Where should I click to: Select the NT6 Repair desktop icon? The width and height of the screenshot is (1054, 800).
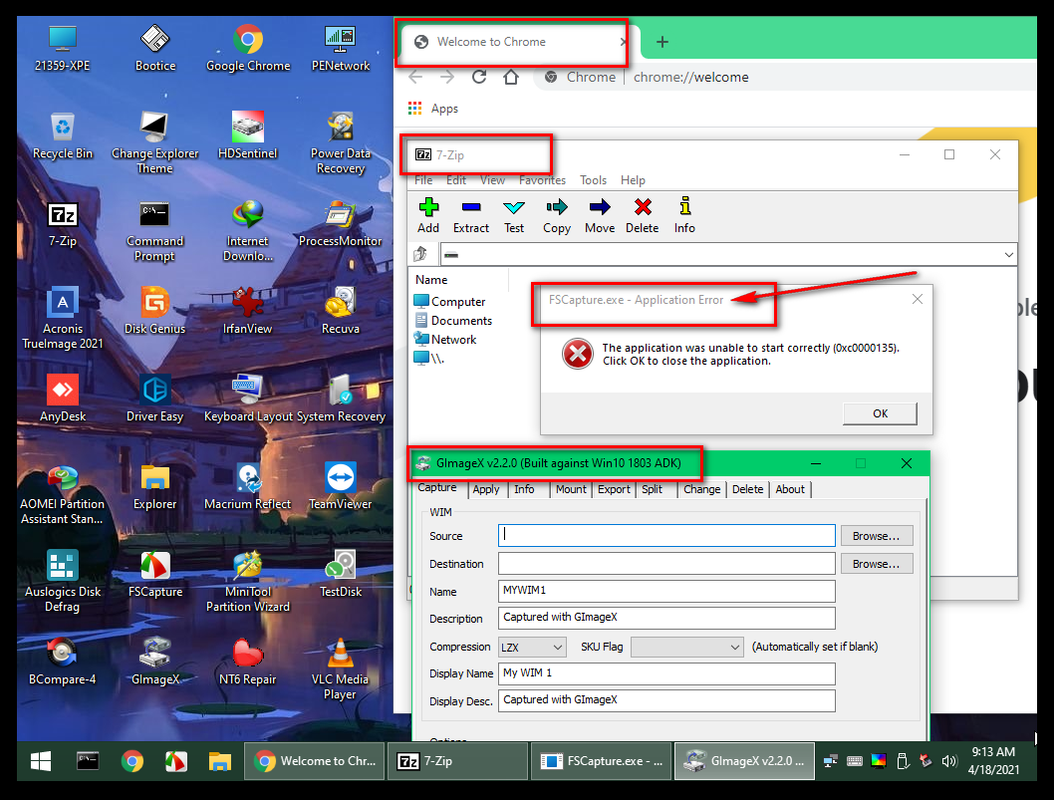pos(247,662)
